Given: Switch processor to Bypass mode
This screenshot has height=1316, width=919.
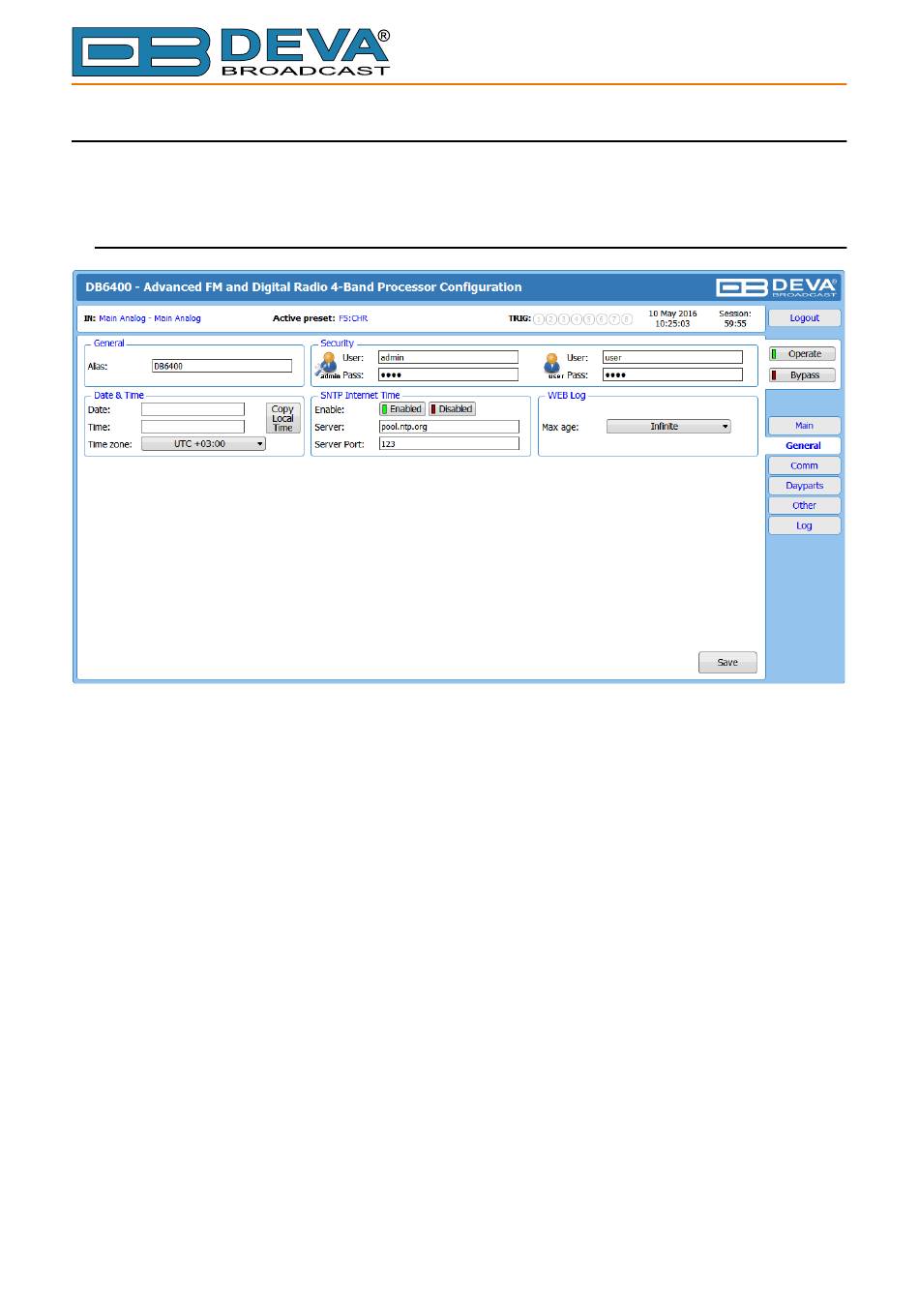Looking at the screenshot, I should coord(803,375).
